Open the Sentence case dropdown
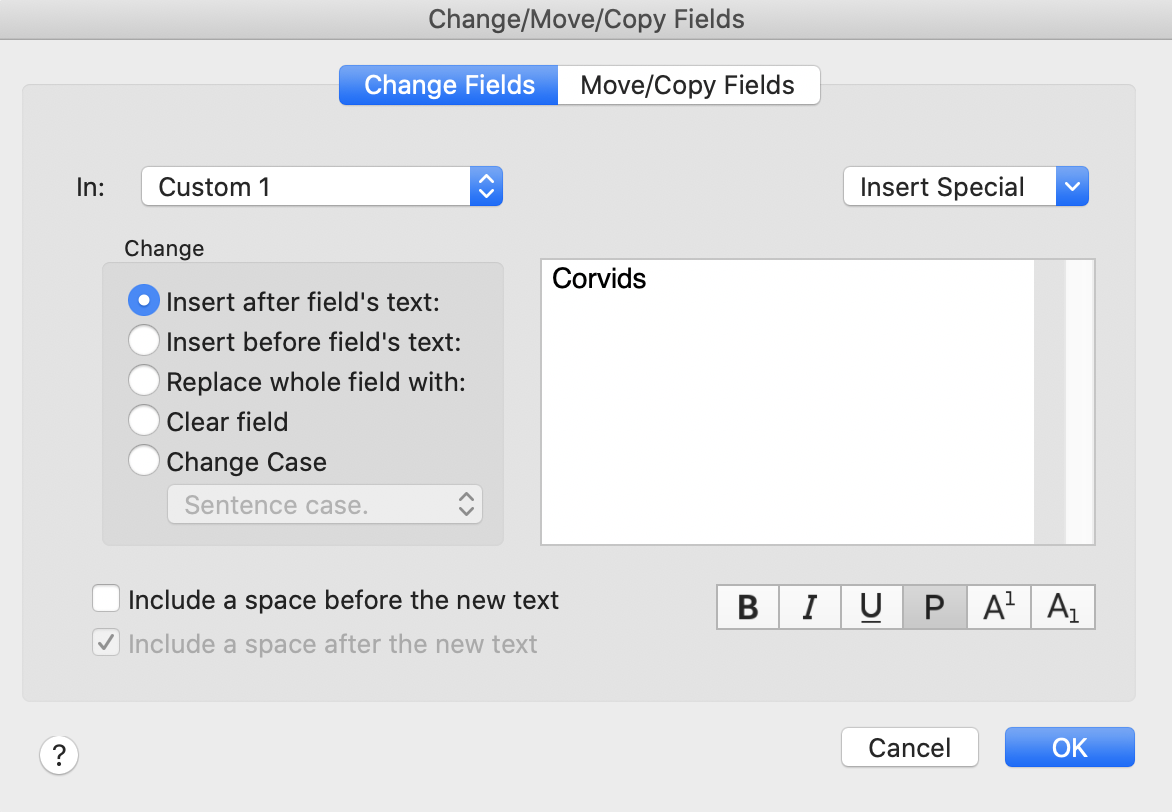Viewport: 1172px width, 812px height. (325, 505)
